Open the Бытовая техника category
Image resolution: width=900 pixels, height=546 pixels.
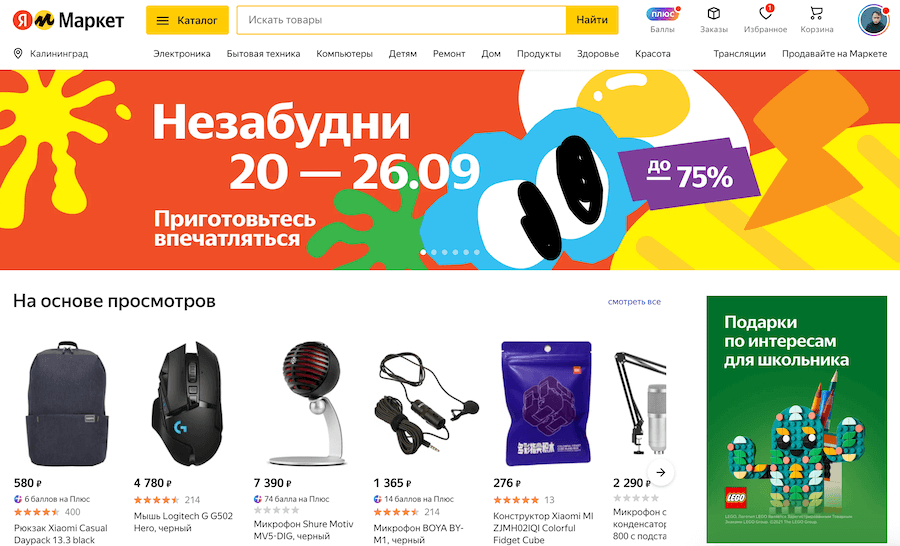(263, 53)
